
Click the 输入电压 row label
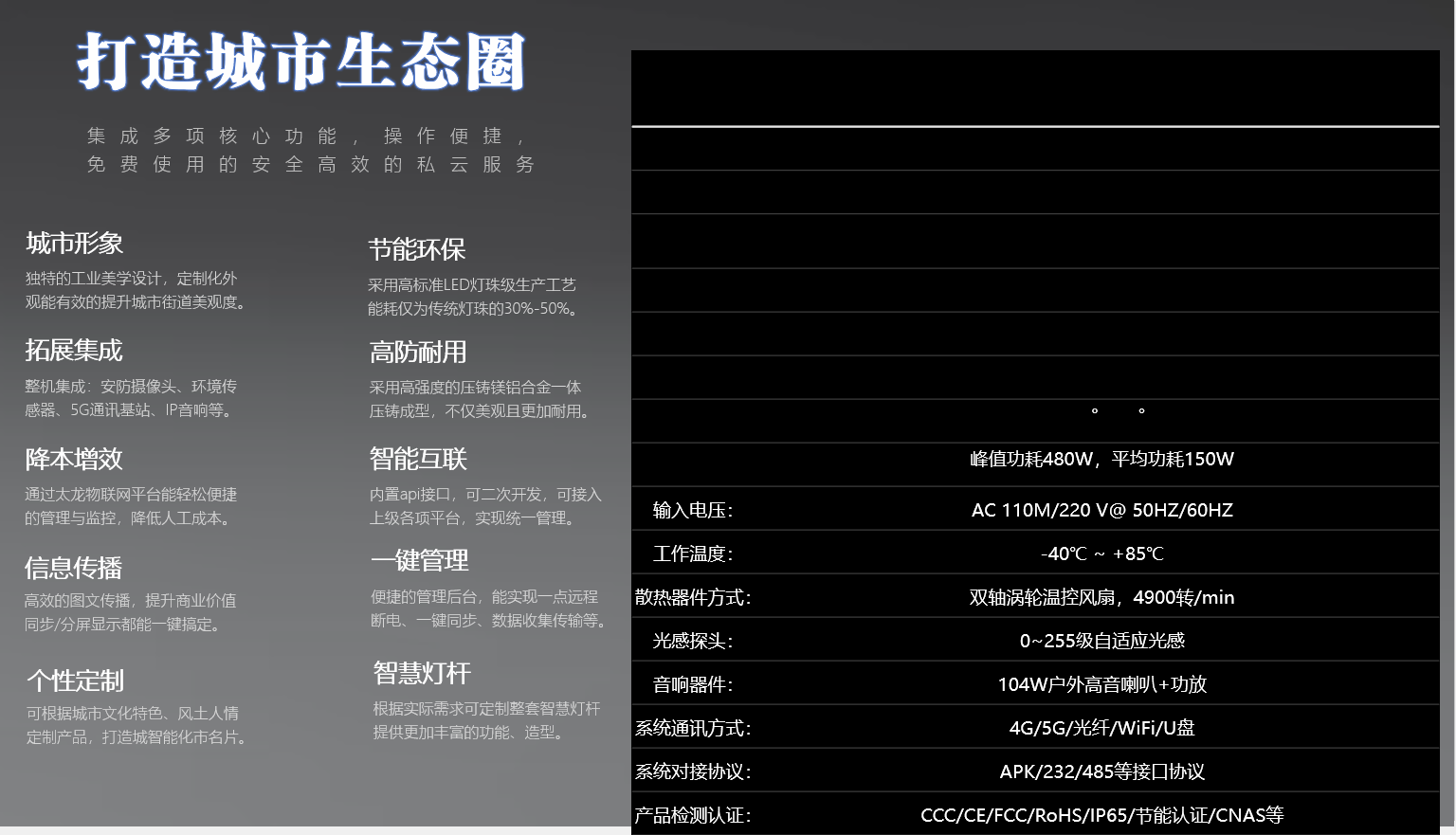(692, 510)
